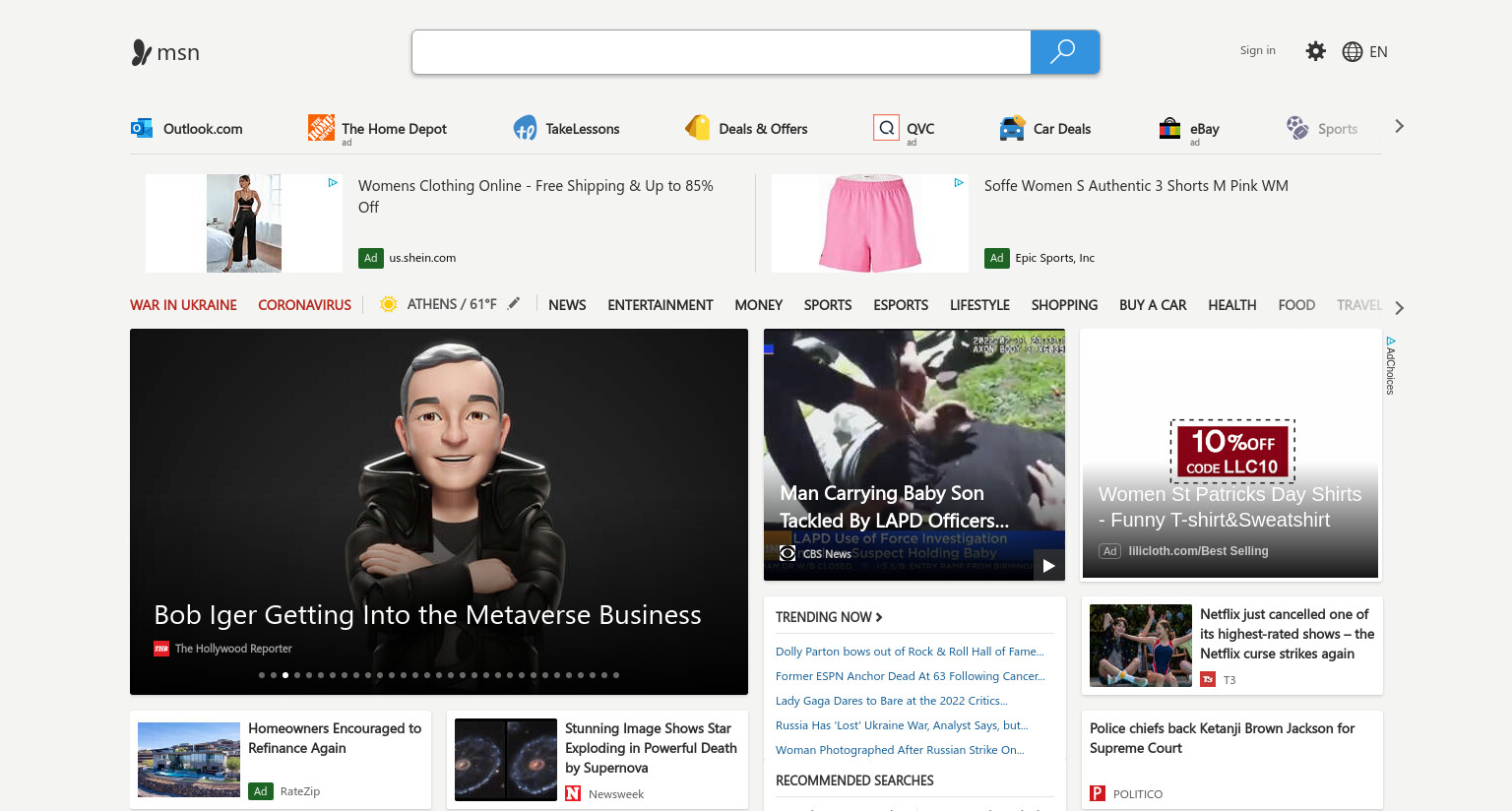Open Lady Gaga Critics trending link
1512x811 pixels.
point(892,701)
